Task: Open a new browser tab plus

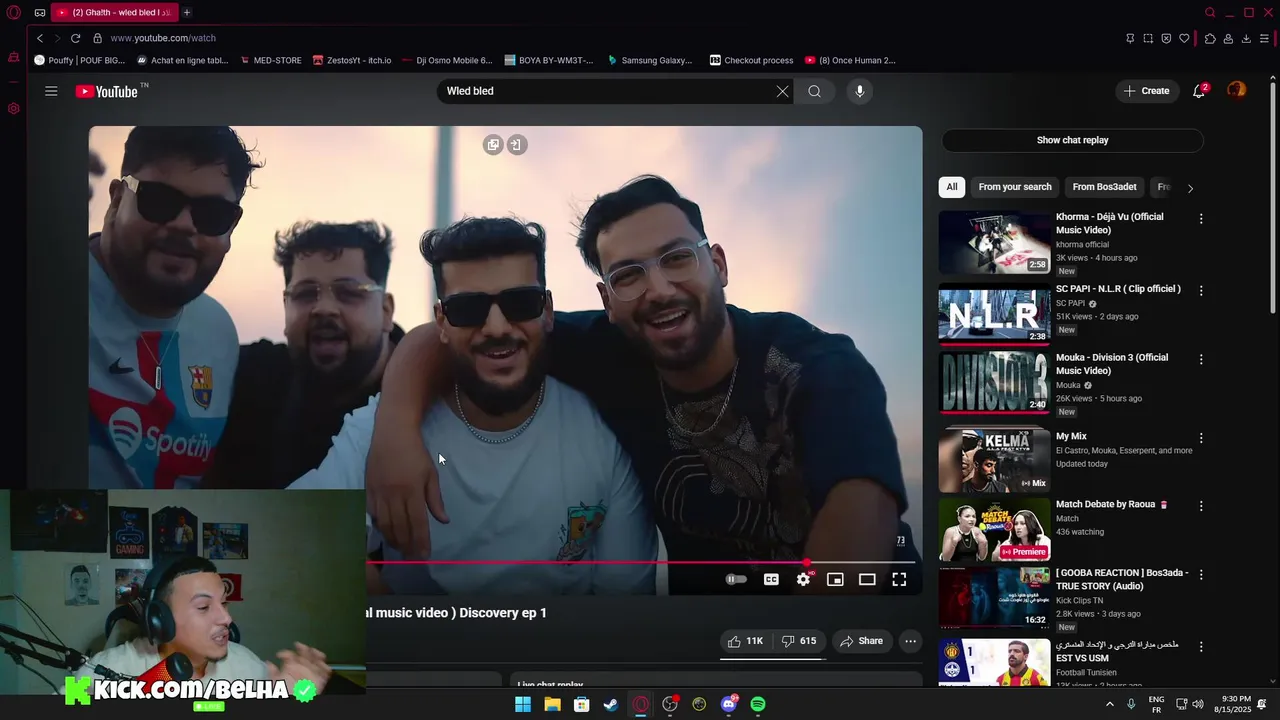Action: 186,12
